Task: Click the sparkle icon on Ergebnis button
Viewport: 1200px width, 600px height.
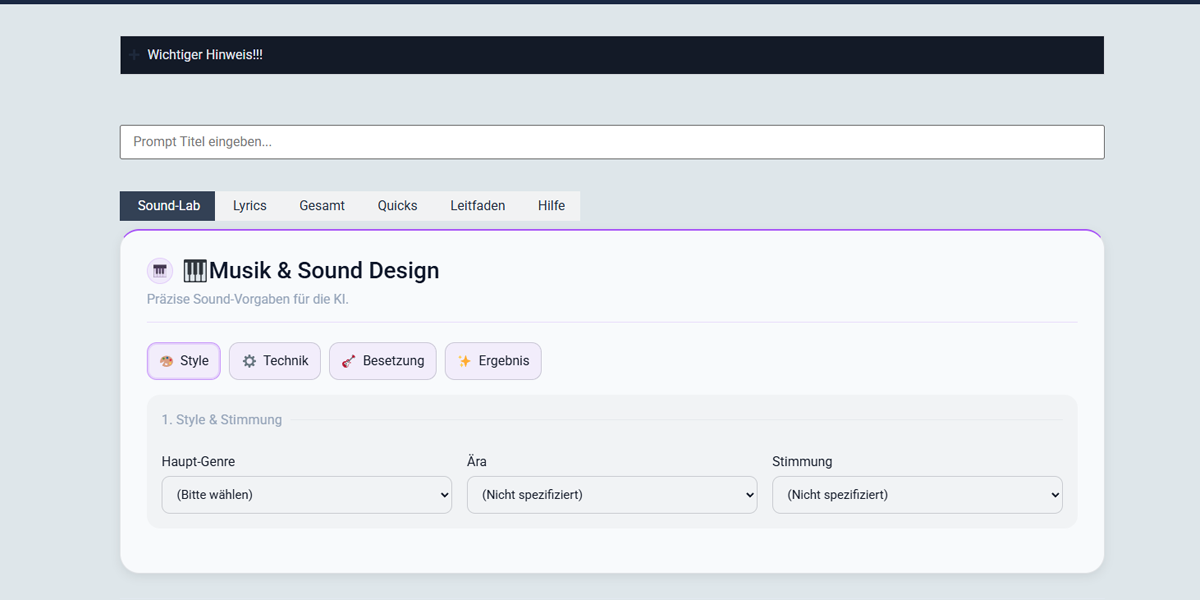Action: [465, 361]
